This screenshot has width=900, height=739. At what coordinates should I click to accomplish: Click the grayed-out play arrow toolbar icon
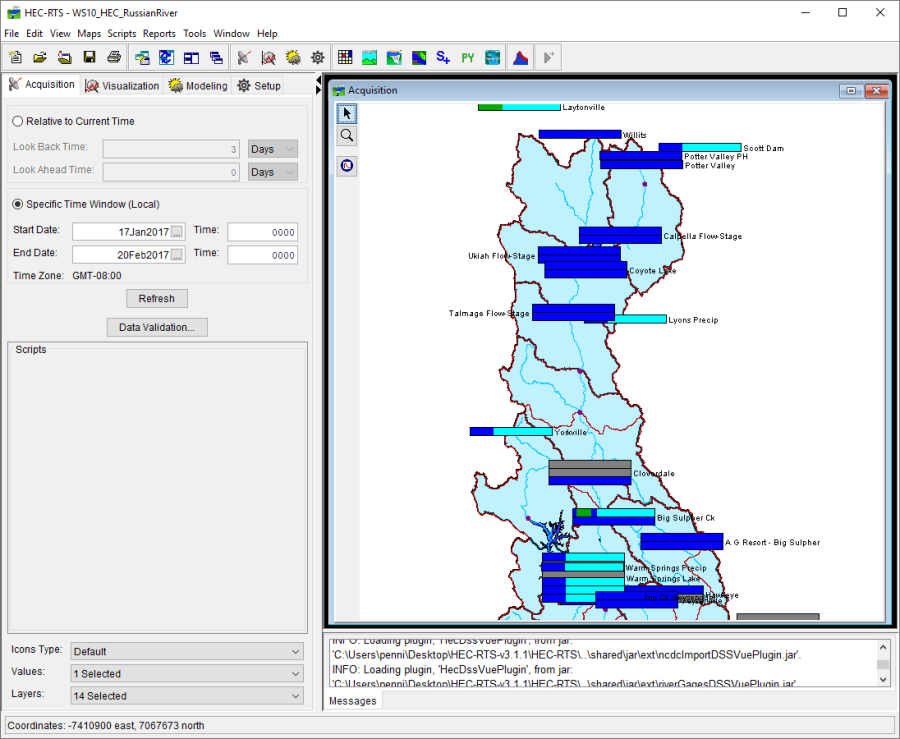(548, 57)
